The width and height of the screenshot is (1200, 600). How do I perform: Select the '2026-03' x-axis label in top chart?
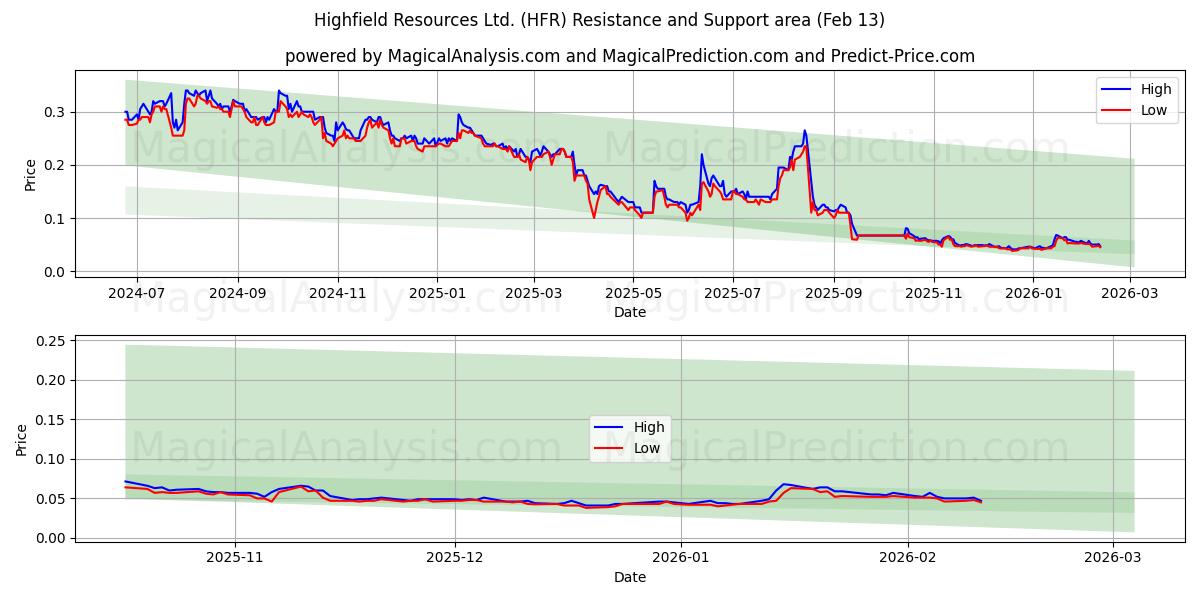pyautogui.click(x=1130, y=293)
